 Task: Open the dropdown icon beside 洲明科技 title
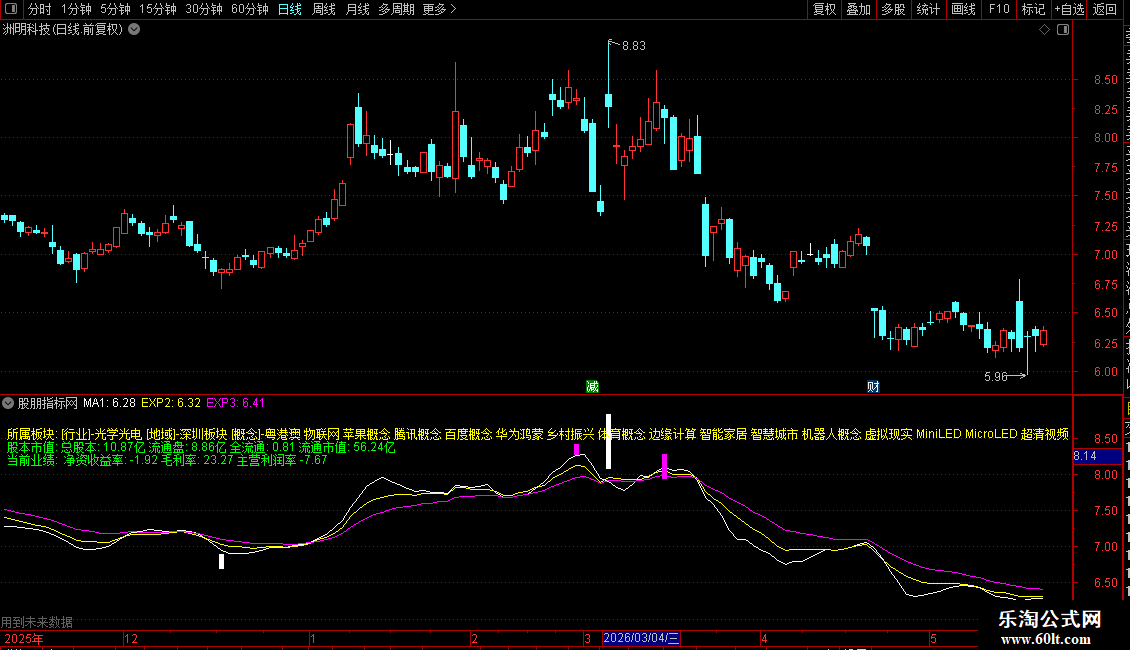[x=134, y=30]
